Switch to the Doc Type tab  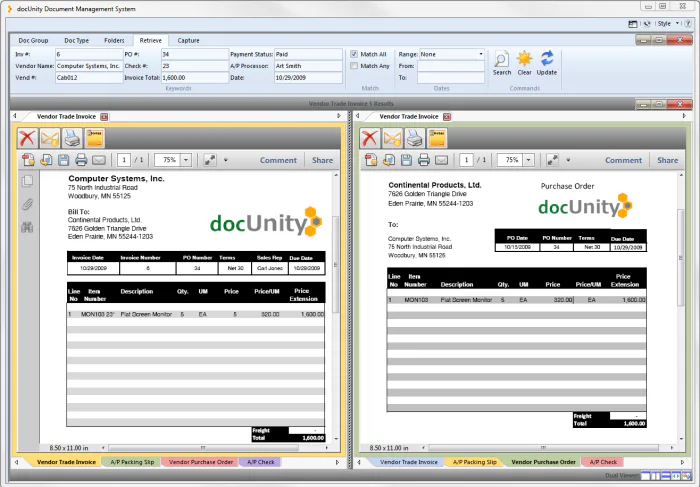pyautogui.click(x=76, y=40)
